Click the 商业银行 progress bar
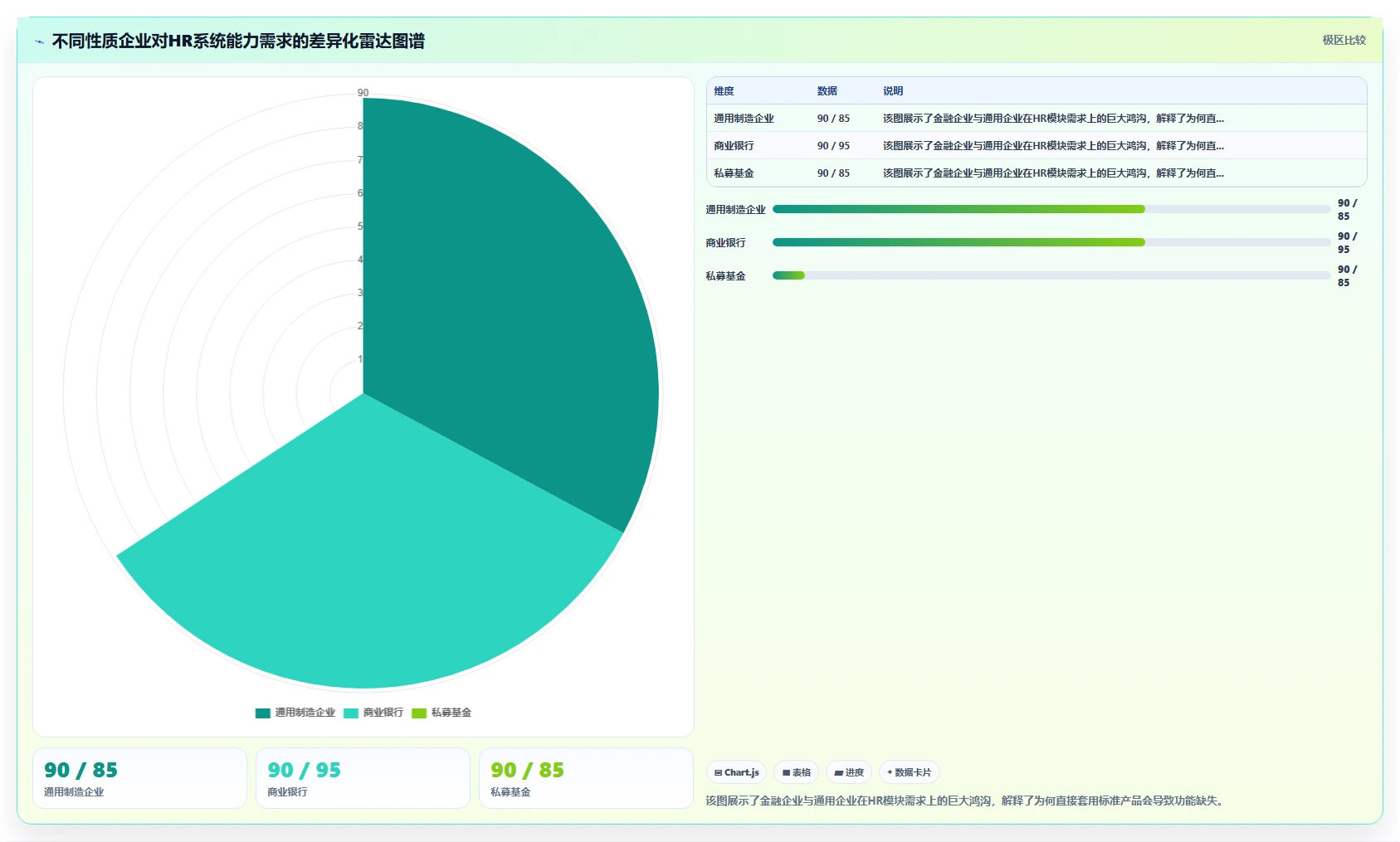 (1051, 242)
